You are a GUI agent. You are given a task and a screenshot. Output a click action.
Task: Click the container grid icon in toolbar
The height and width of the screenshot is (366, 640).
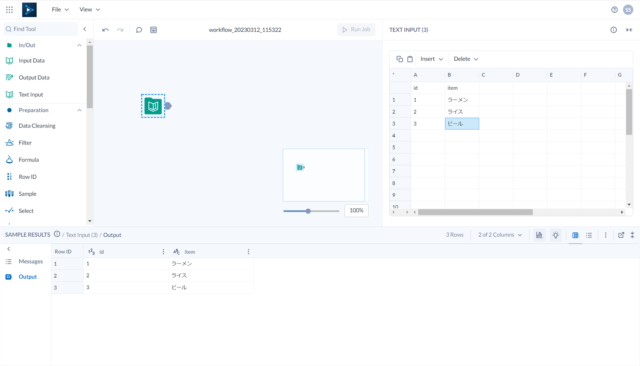[153, 30]
